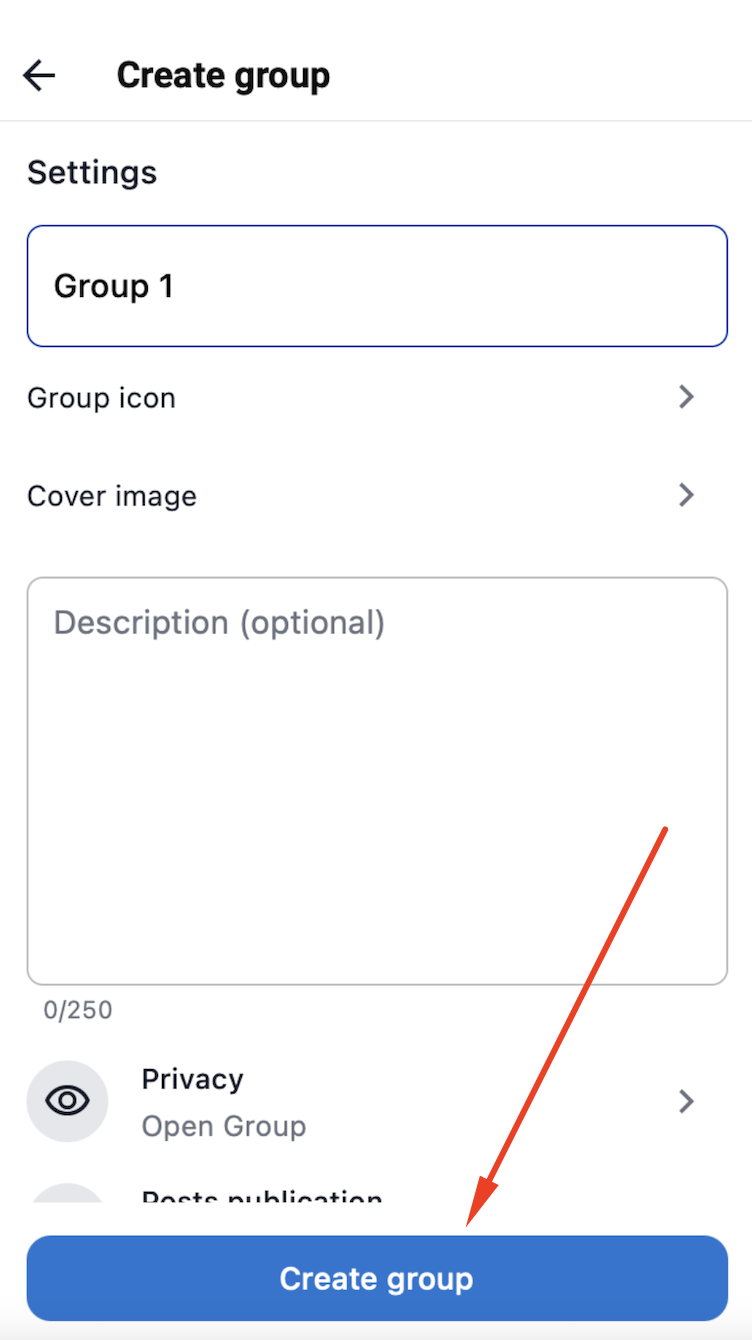The image size is (752, 1340).
Task: Open the Privacy setting label
Action: tap(192, 1079)
